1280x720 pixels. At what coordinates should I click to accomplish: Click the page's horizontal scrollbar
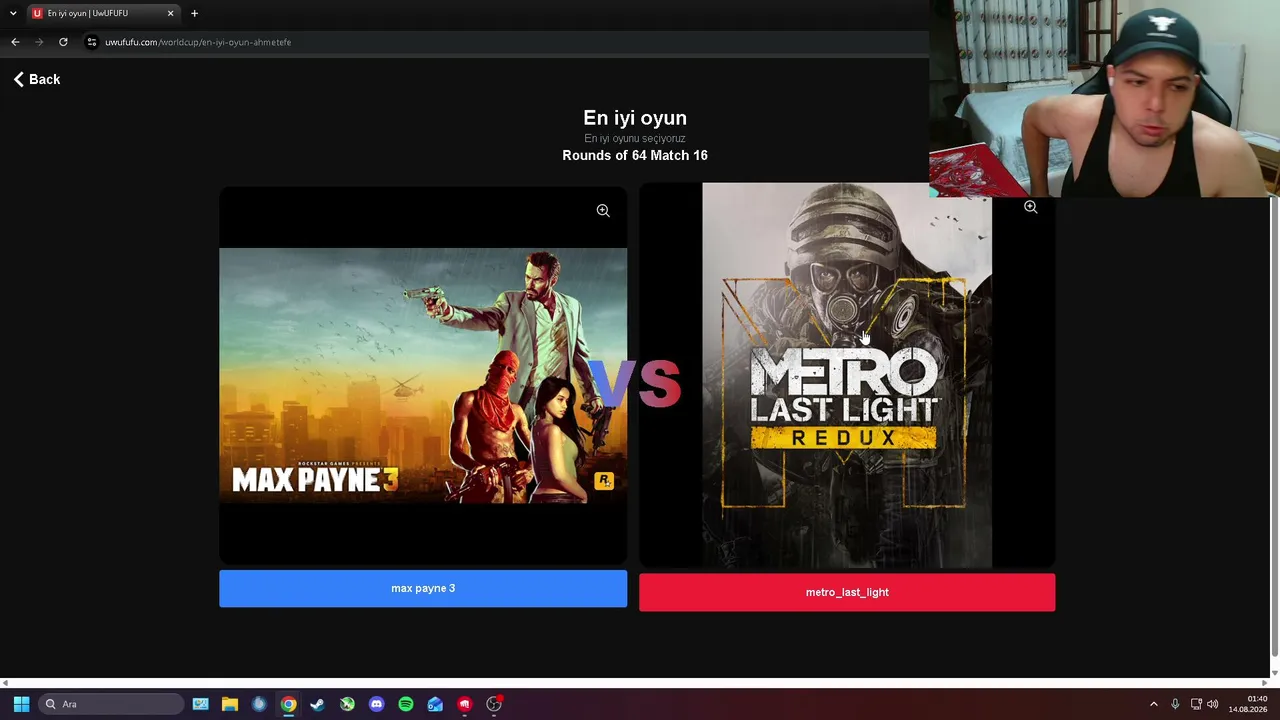click(x=634, y=683)
